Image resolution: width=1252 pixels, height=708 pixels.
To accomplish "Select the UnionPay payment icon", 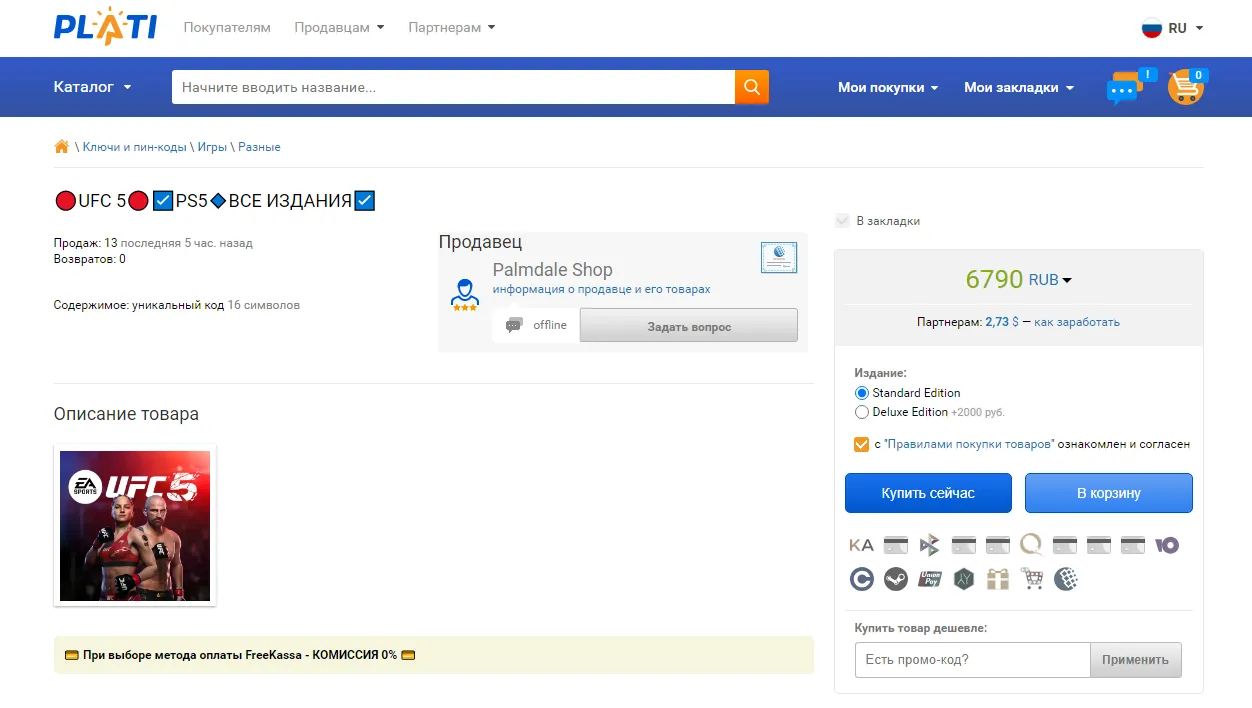I will pyautogui.click(x=930, y=579).
